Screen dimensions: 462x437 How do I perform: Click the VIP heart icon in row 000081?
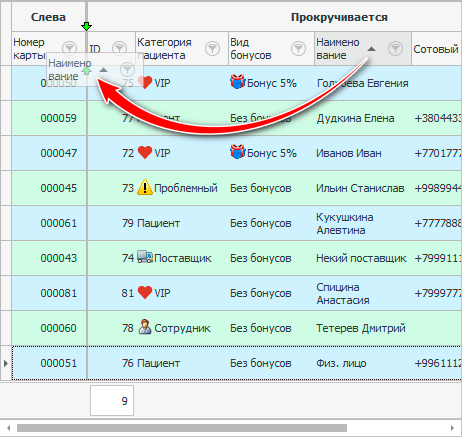tap(145, 293)
